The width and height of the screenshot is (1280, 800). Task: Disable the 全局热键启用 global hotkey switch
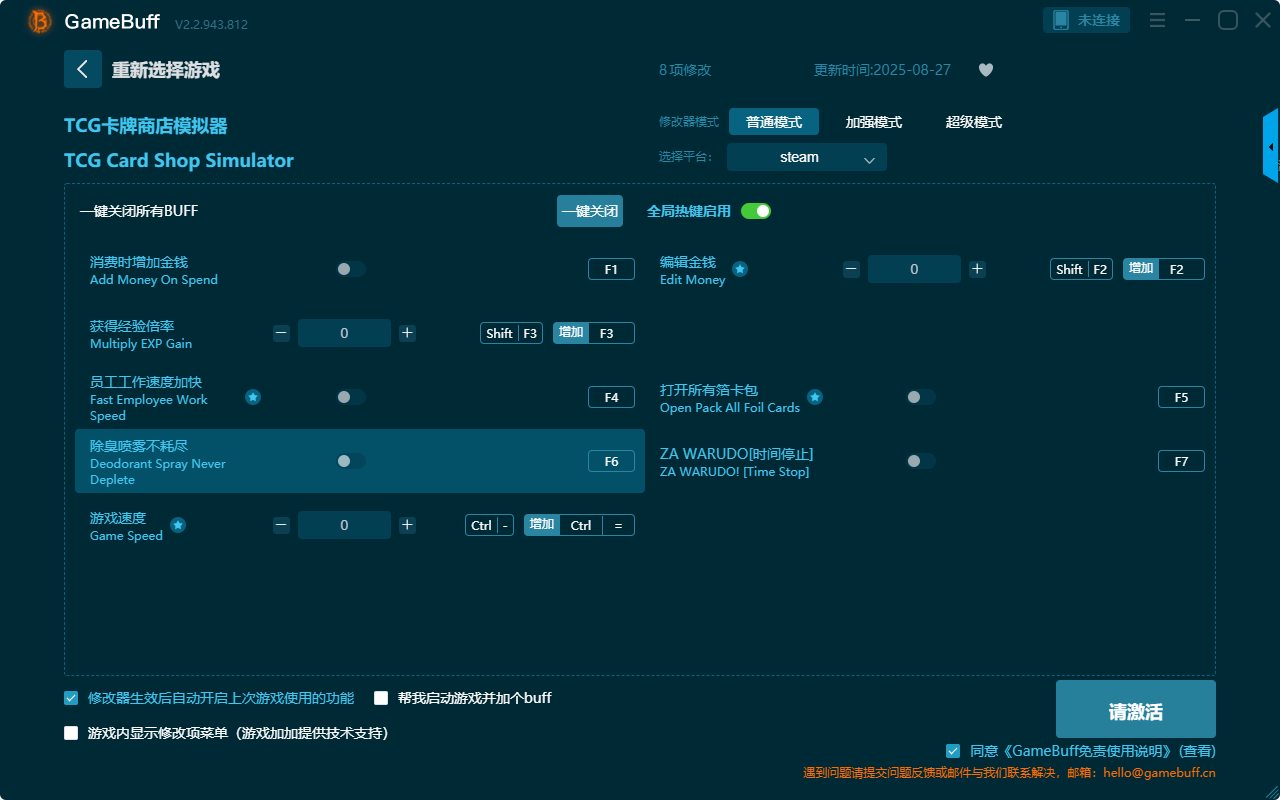click(756, 211)
